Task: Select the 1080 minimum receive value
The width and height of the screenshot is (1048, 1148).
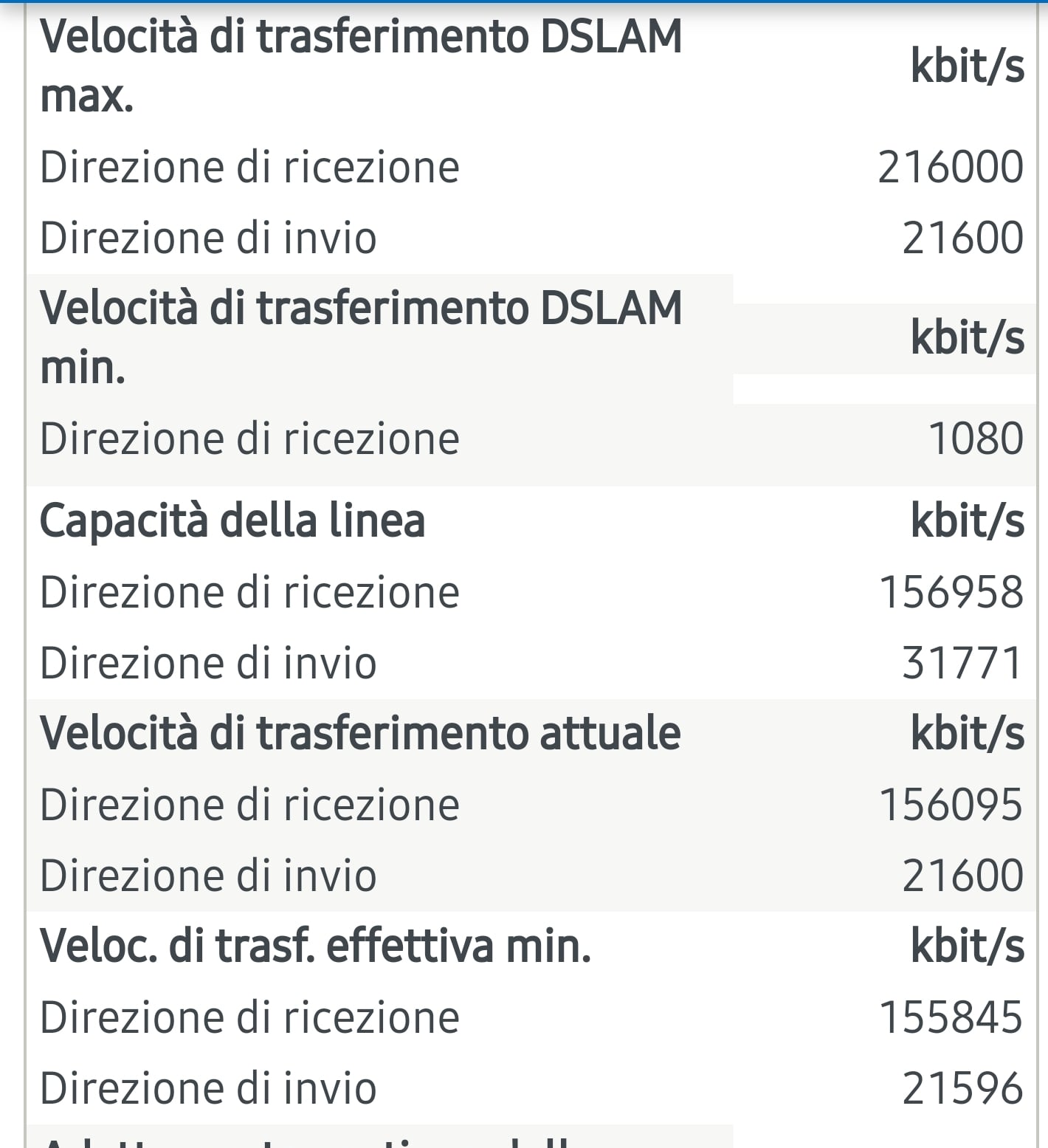Action: click(976, 439)
